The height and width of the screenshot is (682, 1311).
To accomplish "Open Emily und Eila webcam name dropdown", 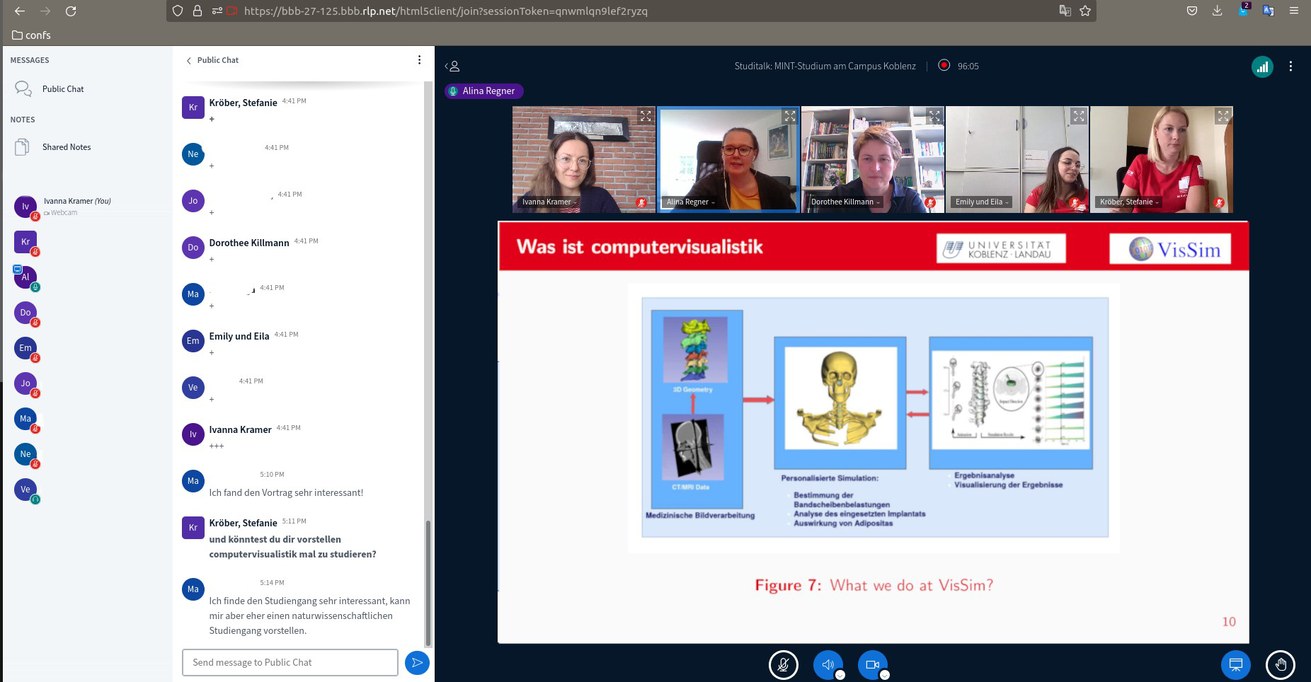I will click(x=982, y=202).
